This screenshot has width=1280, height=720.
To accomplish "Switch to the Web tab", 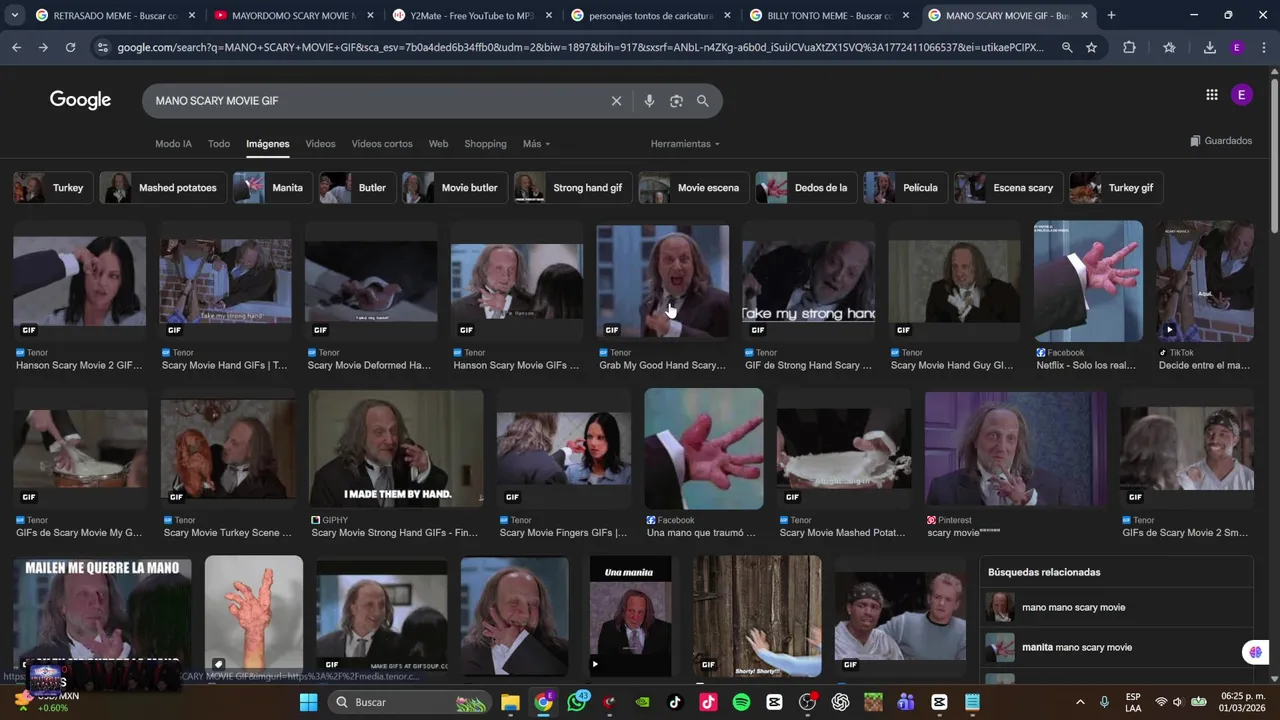I will point(438,144).
